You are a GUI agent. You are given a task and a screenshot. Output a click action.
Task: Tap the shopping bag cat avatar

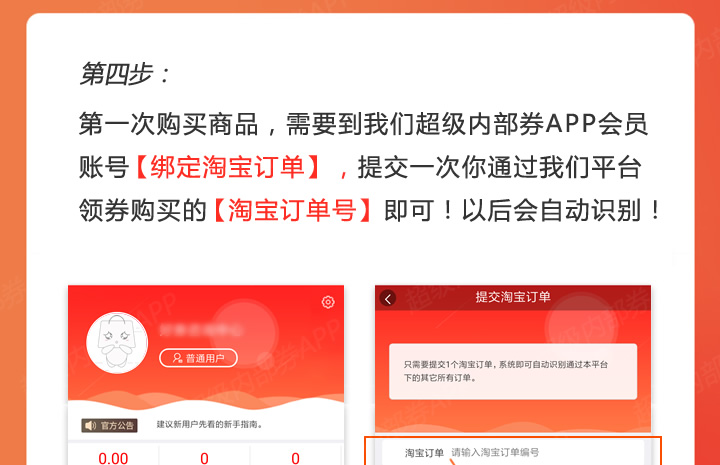click(x=117, y=343)
